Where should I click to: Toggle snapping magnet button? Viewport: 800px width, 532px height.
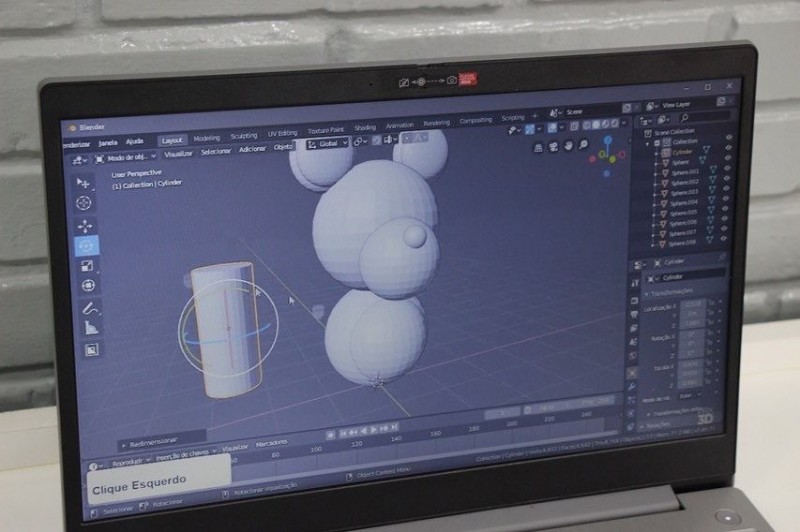[x=377, y=140]
